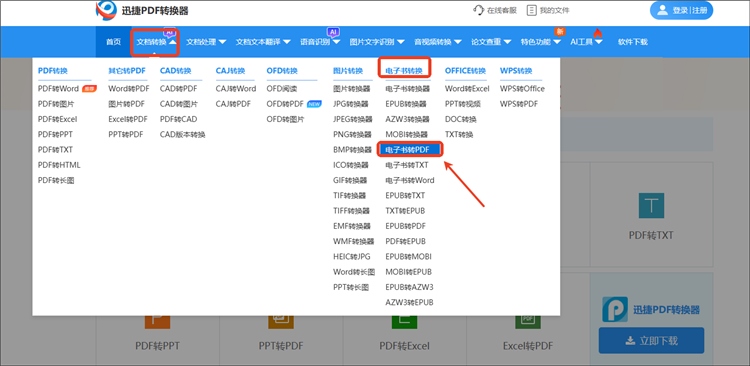
Task: Select PDF转Word menu entry
Action: 58,89
